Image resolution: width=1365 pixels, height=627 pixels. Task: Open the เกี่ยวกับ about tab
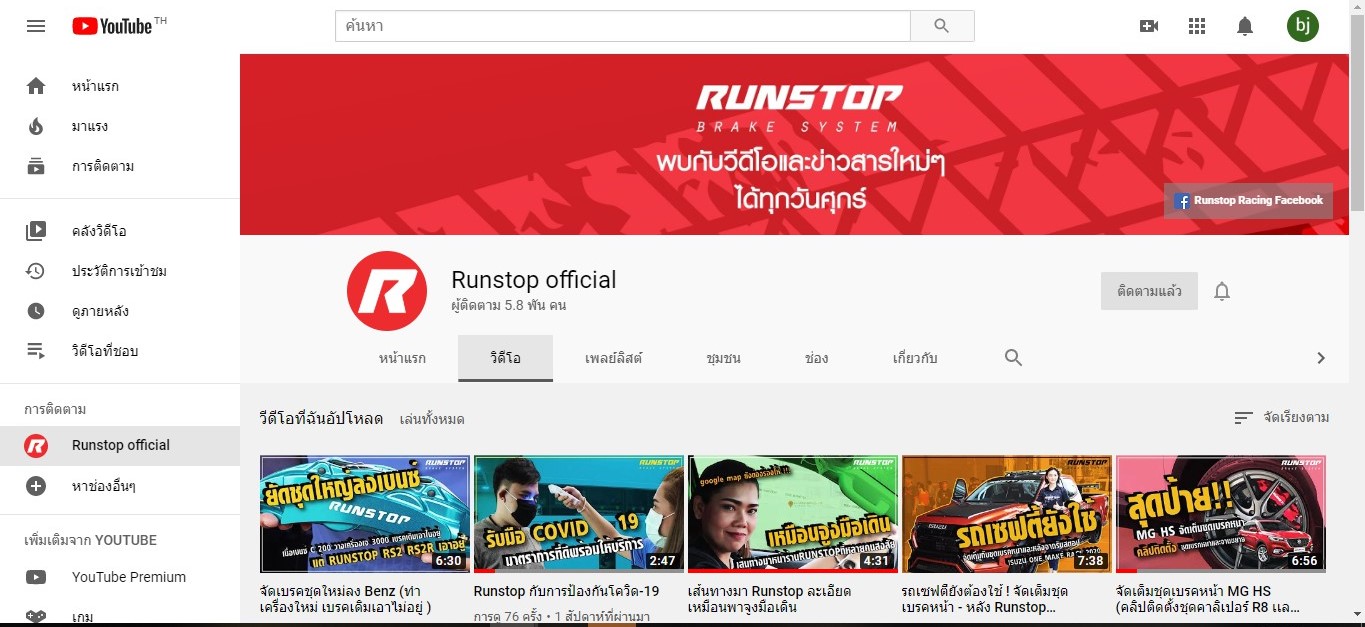coord(915,358)
